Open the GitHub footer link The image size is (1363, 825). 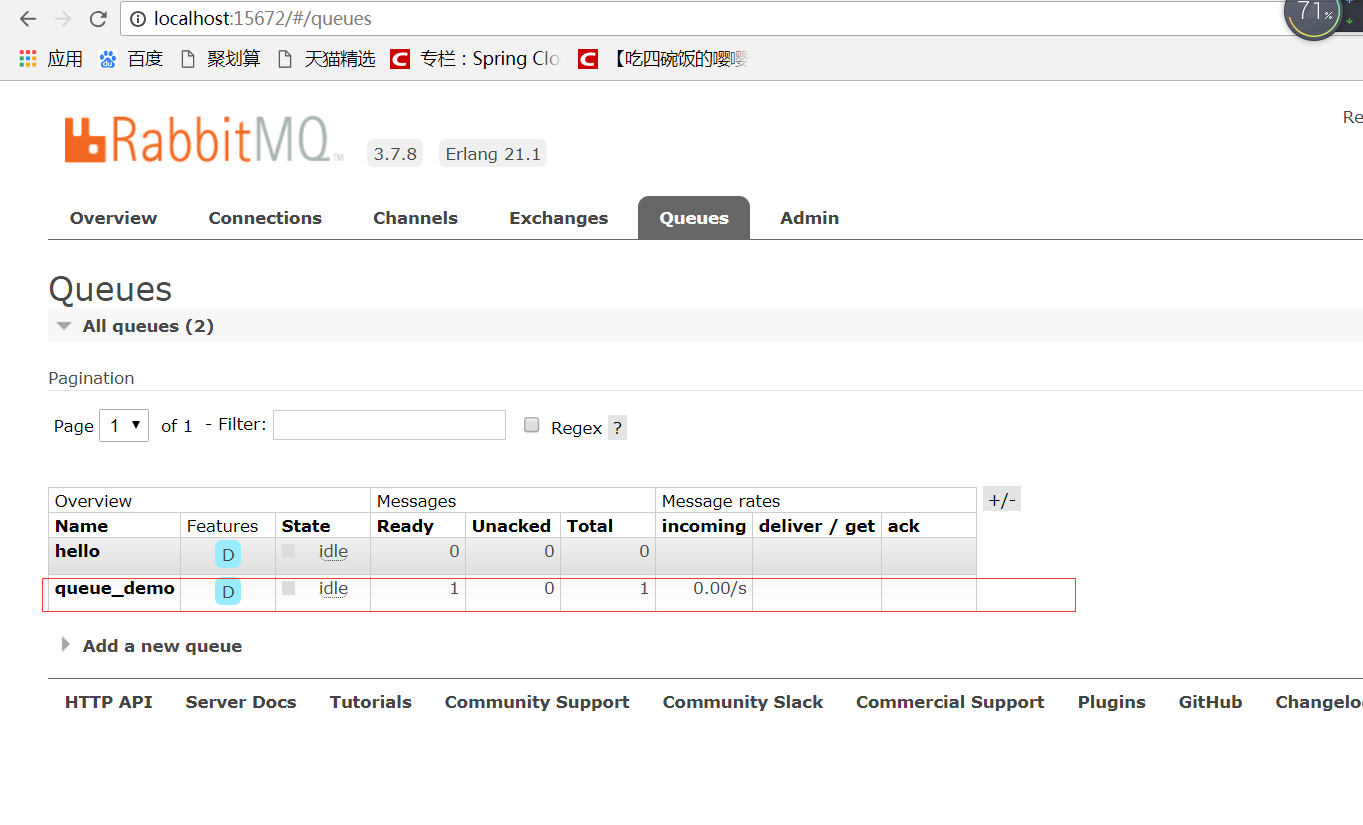1210,702
